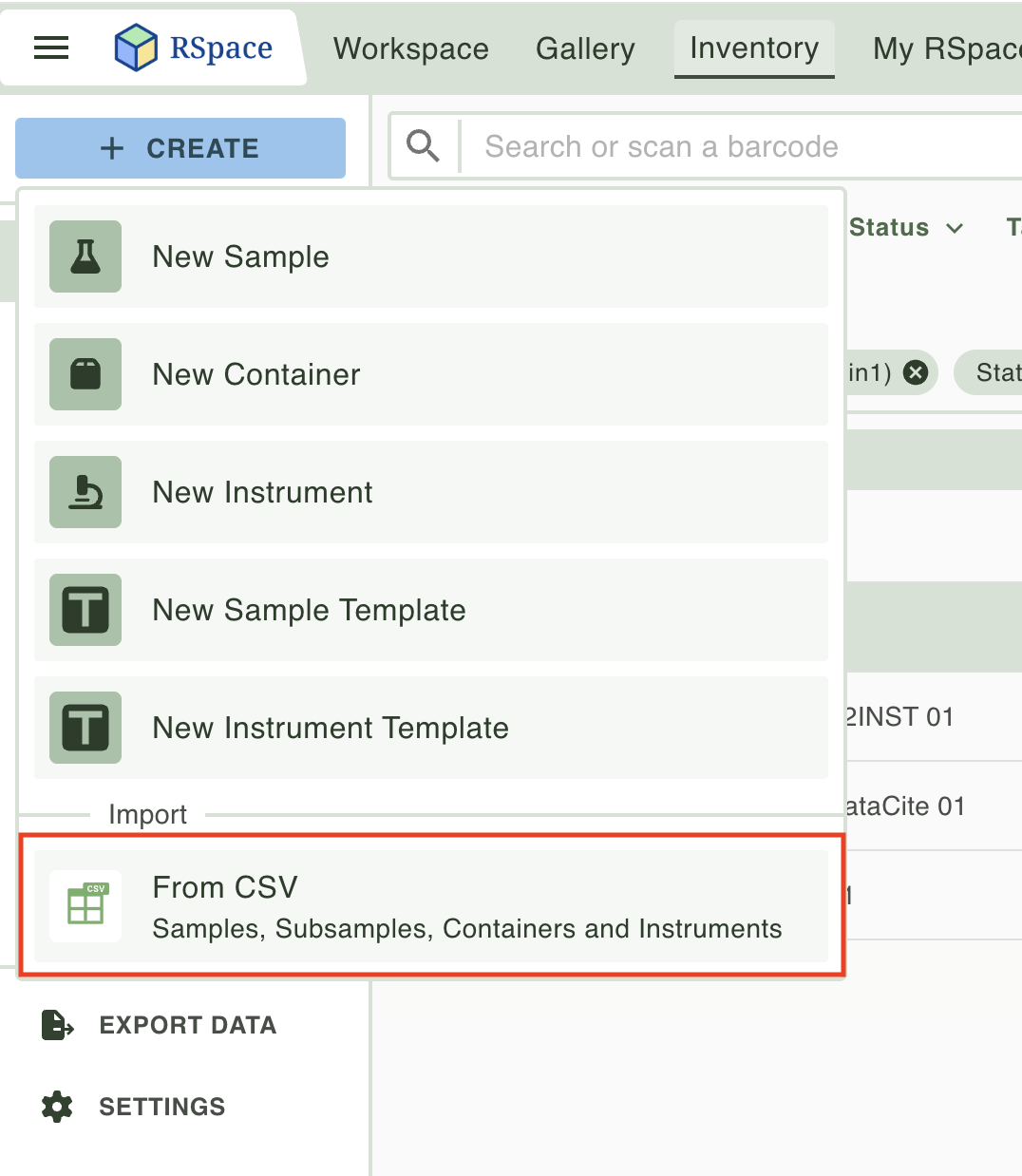Click the RSpace brand name link
This screenshot has width=1022, height=1176.
pyautogui.click(x=221, y=47)
